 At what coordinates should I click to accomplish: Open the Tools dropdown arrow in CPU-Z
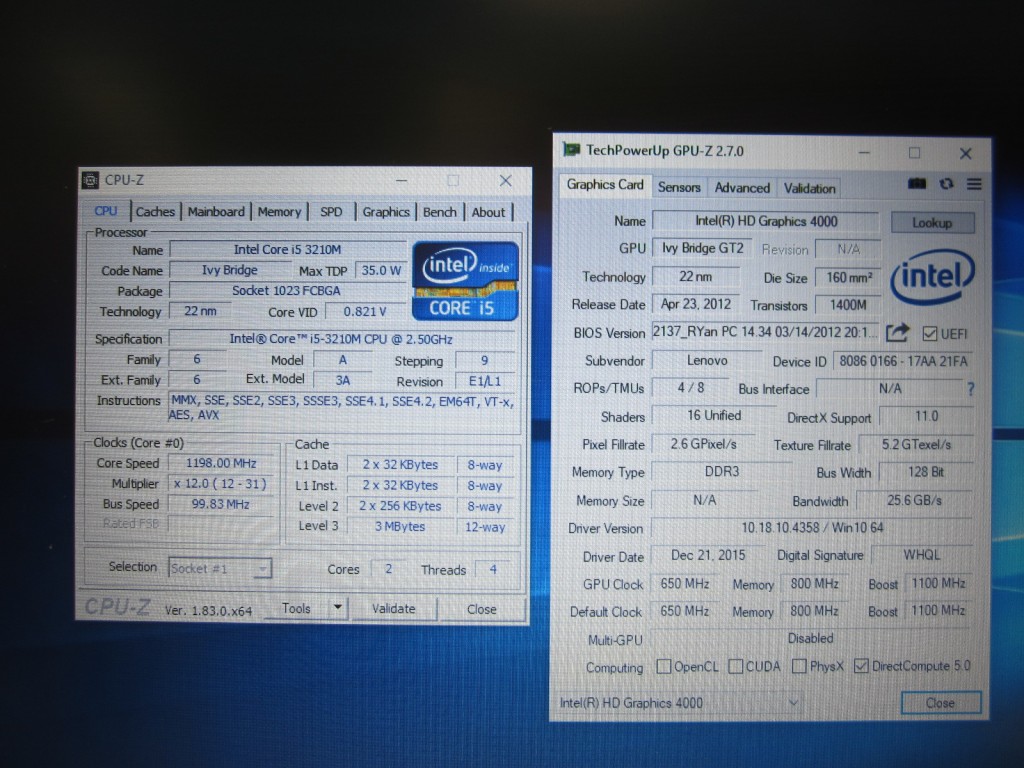tap(338, 608)
